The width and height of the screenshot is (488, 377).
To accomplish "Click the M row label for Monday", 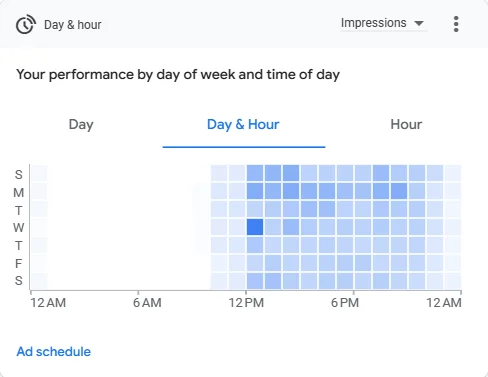I will pyautogui.click(x=19, y=192).
